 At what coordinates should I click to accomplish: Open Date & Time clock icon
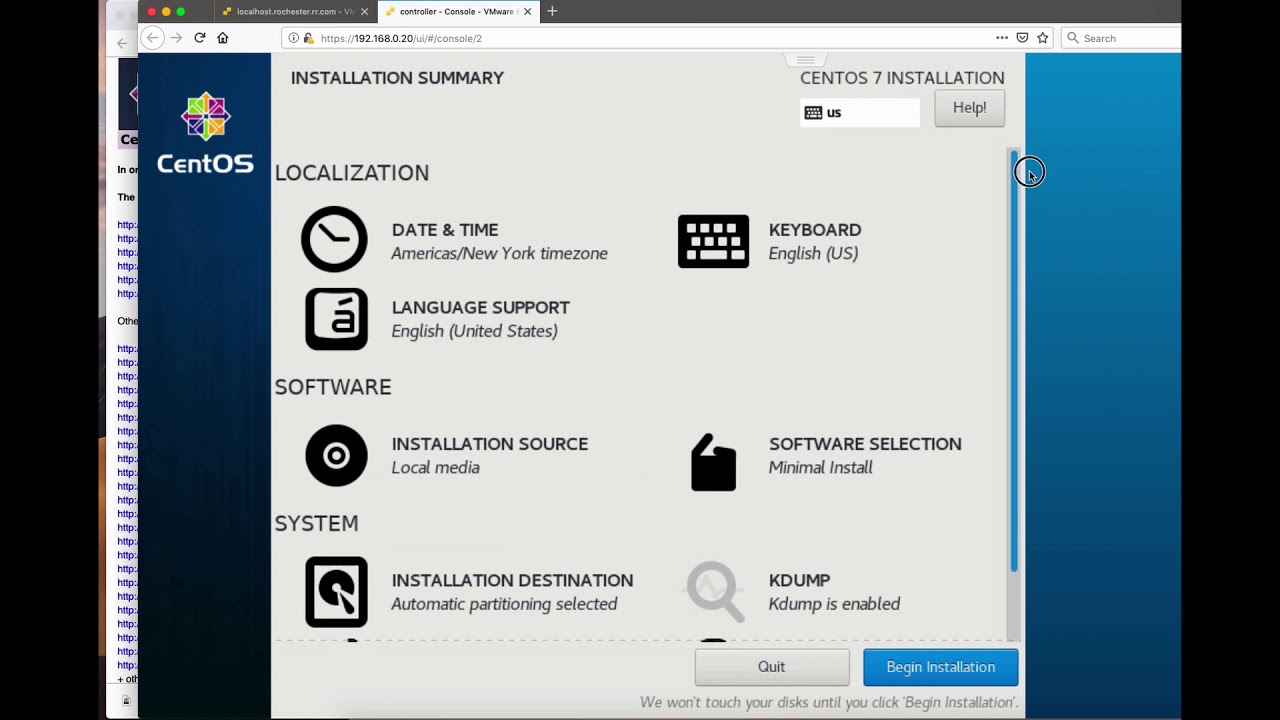coord(334,239)
